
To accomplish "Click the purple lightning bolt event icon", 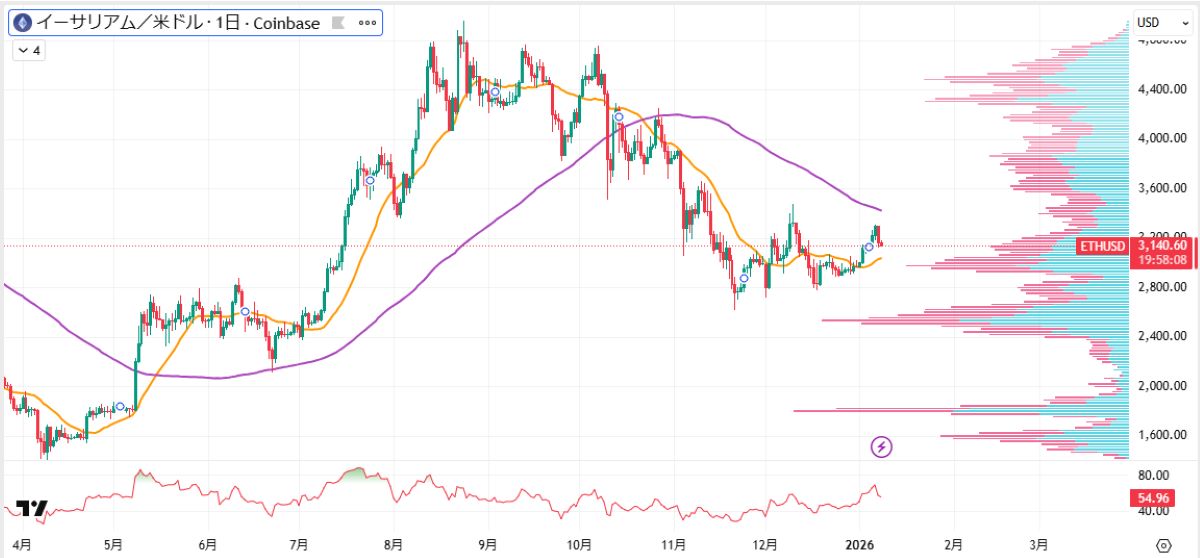I will click(x=882, y=447).
